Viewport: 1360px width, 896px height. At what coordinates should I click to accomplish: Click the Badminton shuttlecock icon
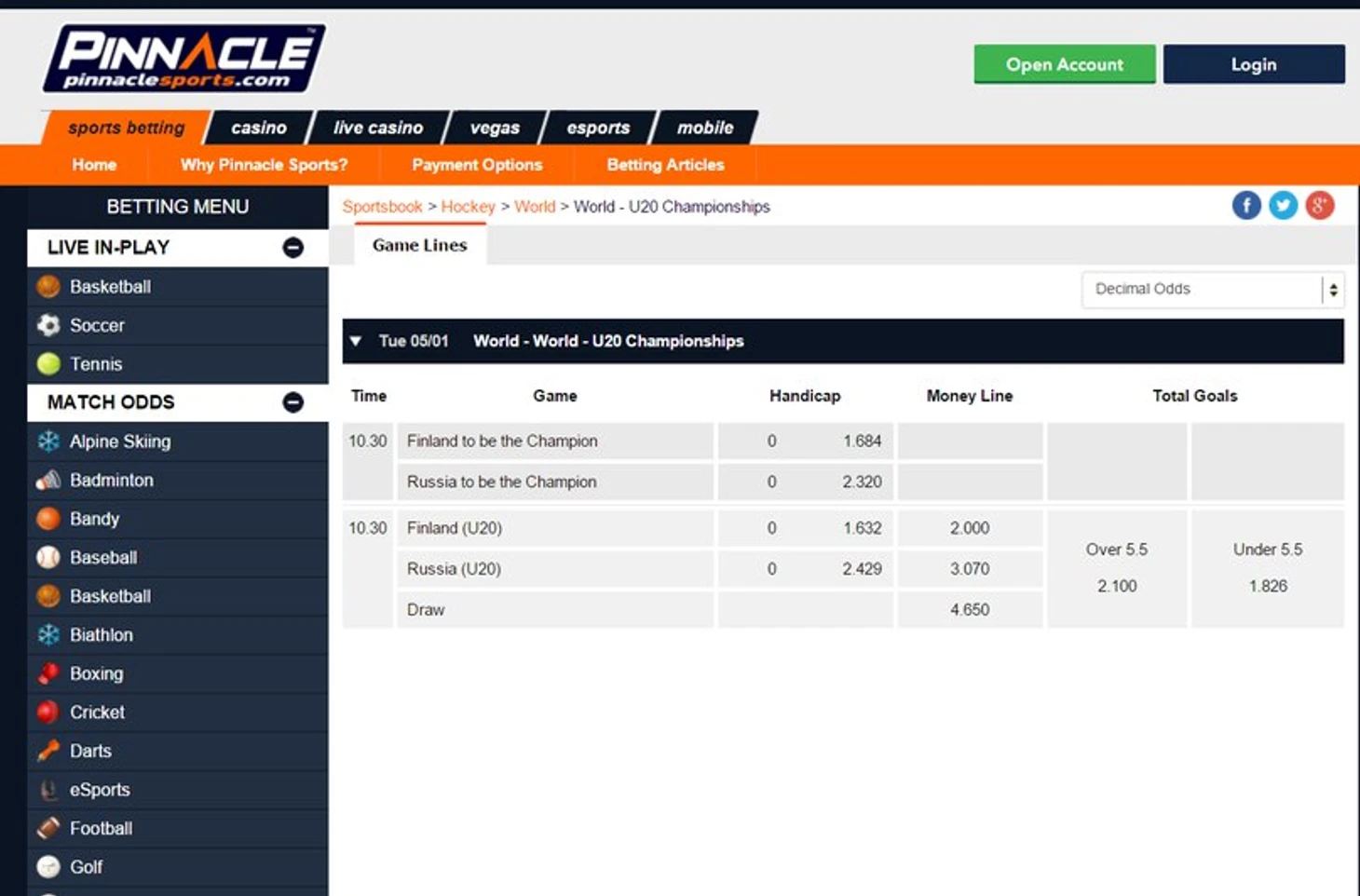click(x=48, y=480)
